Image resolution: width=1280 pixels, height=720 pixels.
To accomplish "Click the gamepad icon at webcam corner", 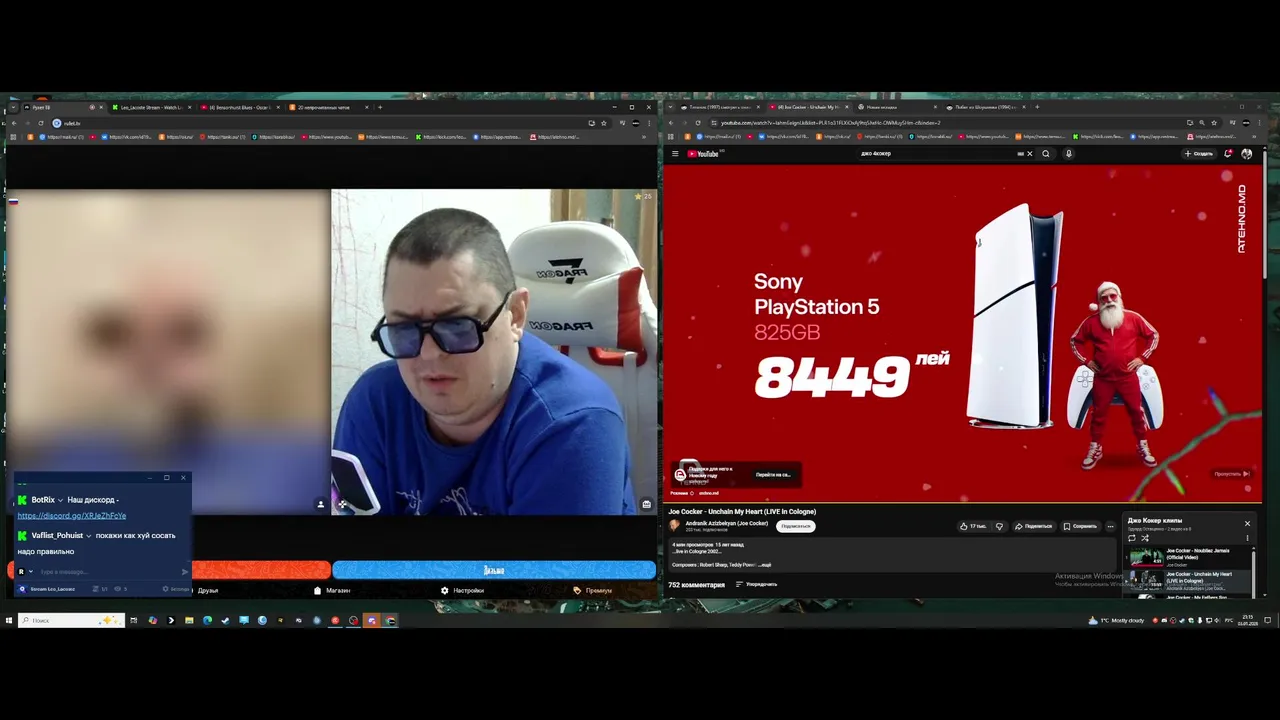I will pyautogui.click(x=342, y=504).
